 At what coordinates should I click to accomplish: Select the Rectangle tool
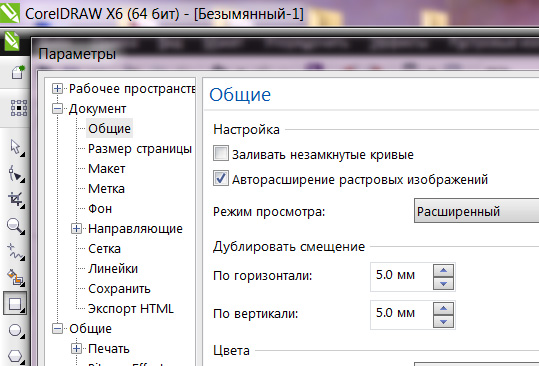coord(15,303)
